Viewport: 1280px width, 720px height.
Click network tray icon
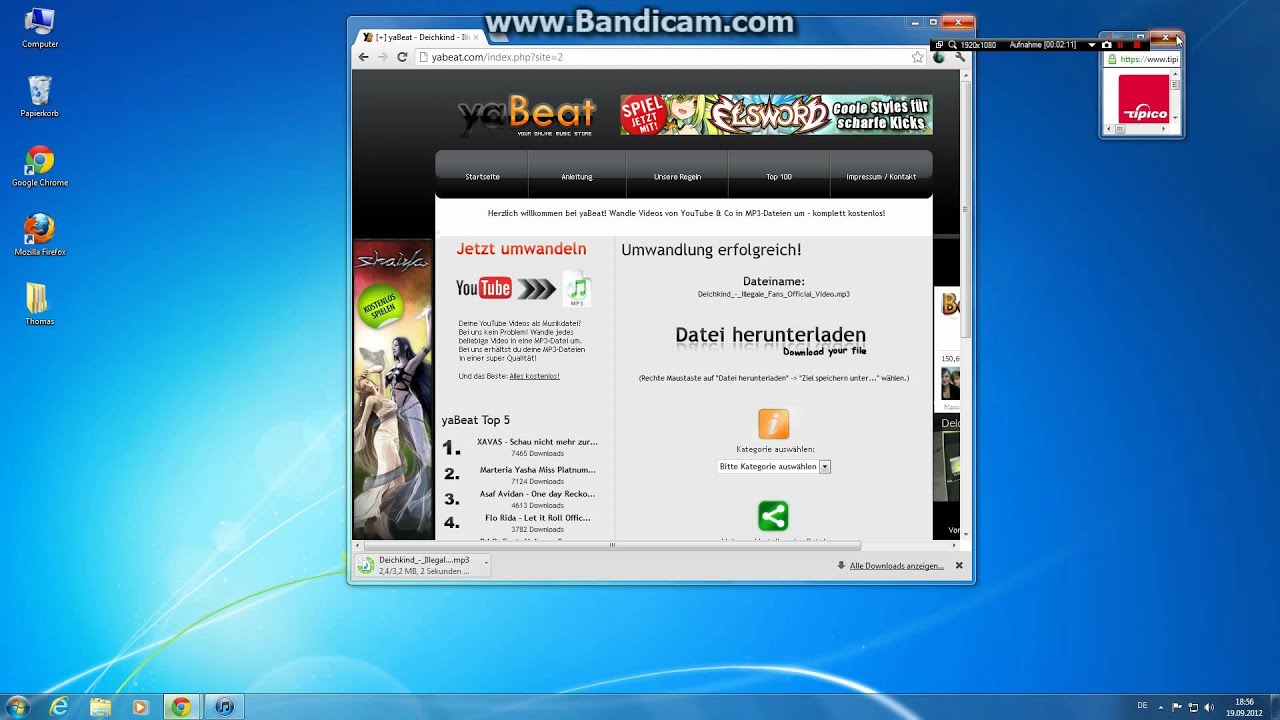click(x=1192, y=706)
